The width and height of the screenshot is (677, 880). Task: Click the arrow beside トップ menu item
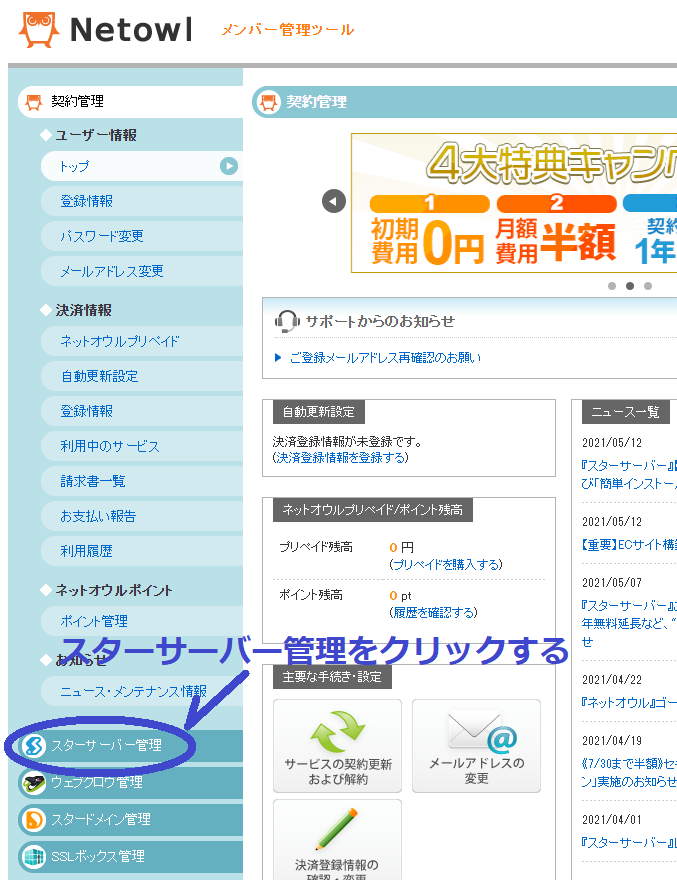tap(229, 166)
